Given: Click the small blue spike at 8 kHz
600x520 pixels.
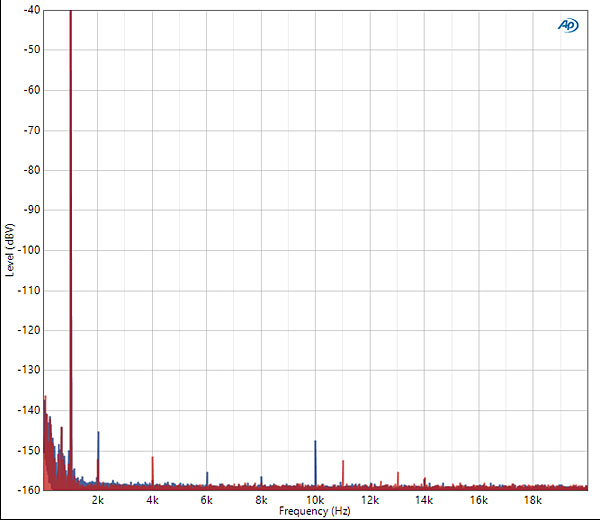Looking at the screenshot, I should (x=261, y=481).
